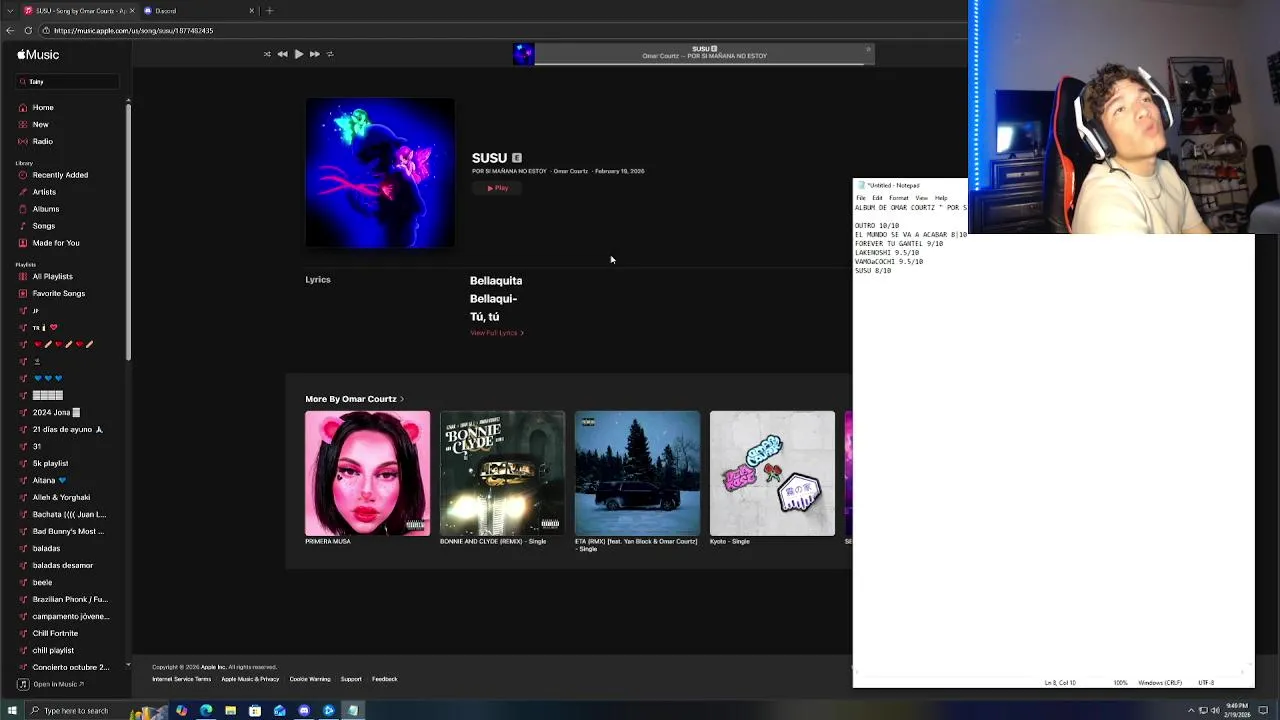
Task: Go to the previous track
Action: pos(282,54)
